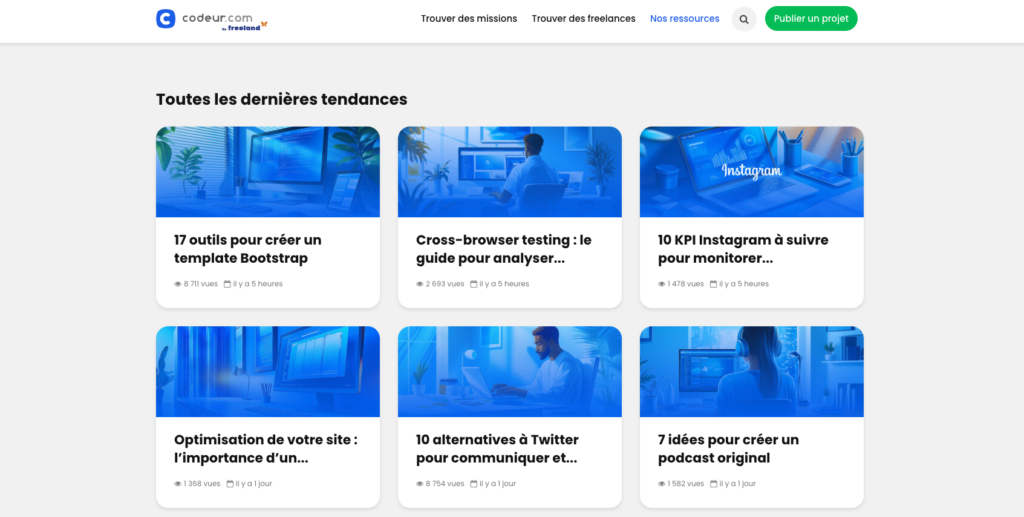The image size is (1024, 517).
Task: Click the eye icon beside 1 478 vues
Action: 662,284
